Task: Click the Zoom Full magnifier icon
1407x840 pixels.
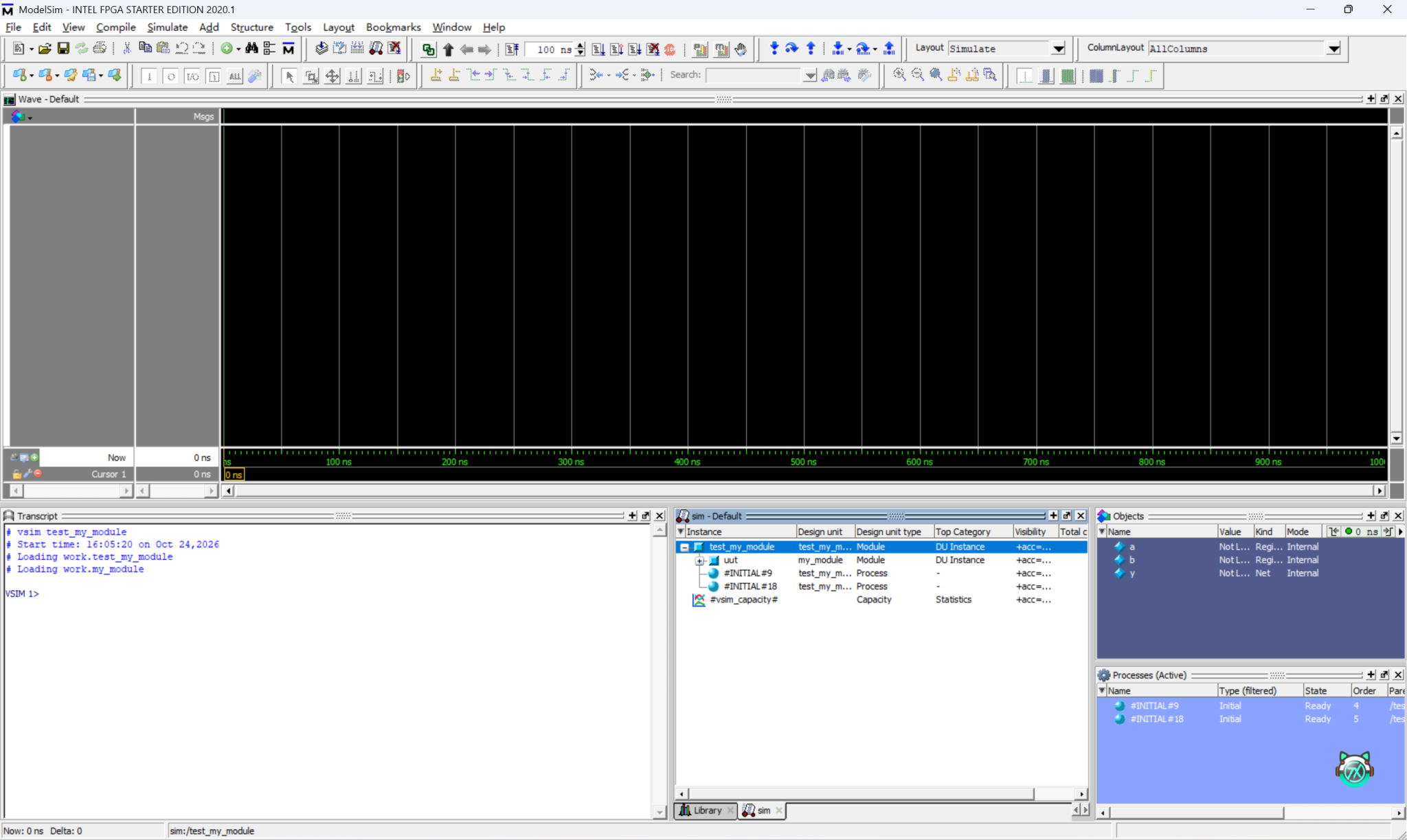Action: click(936, 75)
